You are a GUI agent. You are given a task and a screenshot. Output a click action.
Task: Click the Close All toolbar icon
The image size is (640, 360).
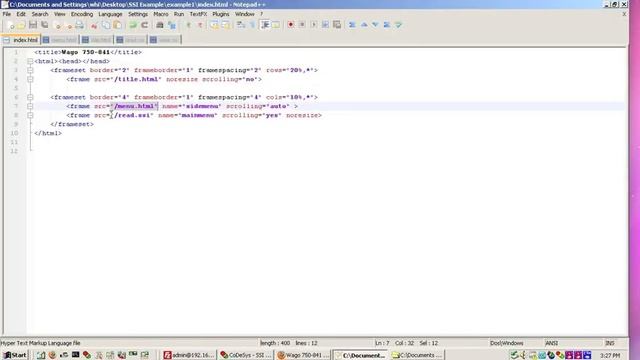coord(68,25)
